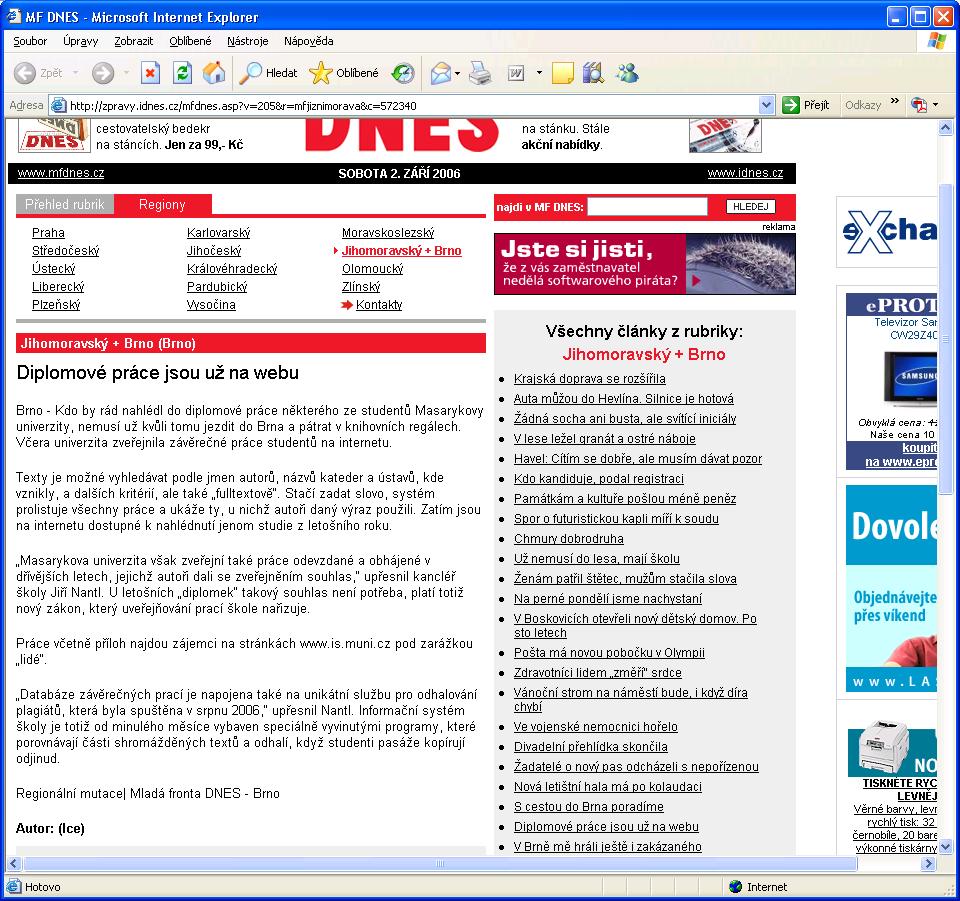
Task: Open the address bar URL dropdown
Action: pos(766,105)
